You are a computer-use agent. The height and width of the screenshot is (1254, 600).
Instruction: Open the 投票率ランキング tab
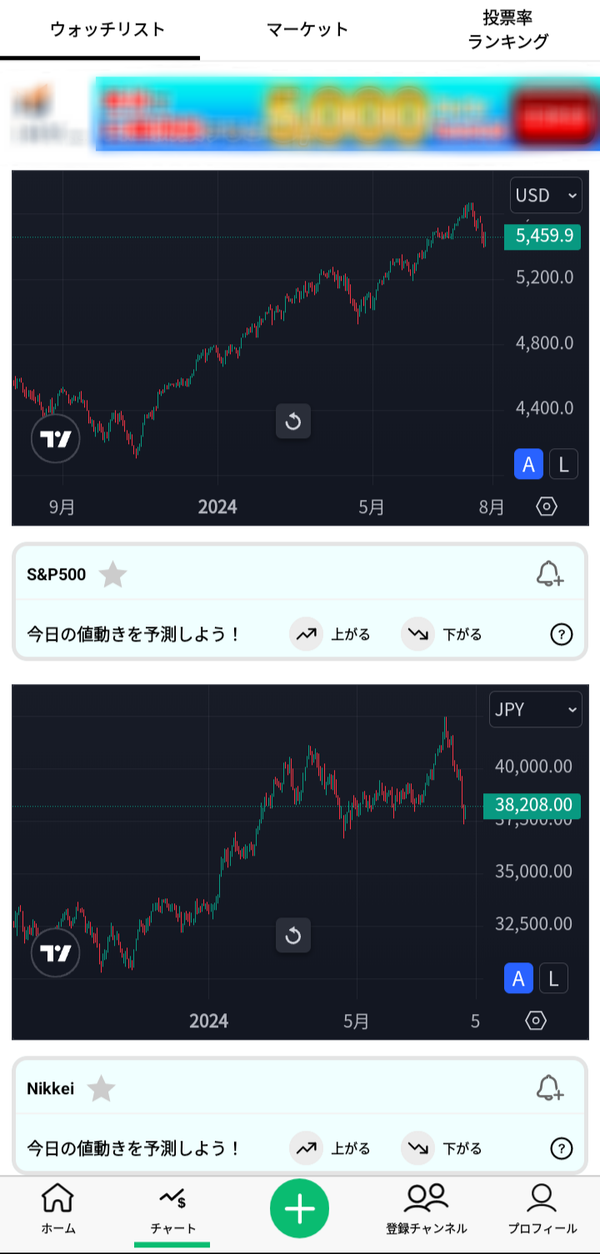pos(508,29)
